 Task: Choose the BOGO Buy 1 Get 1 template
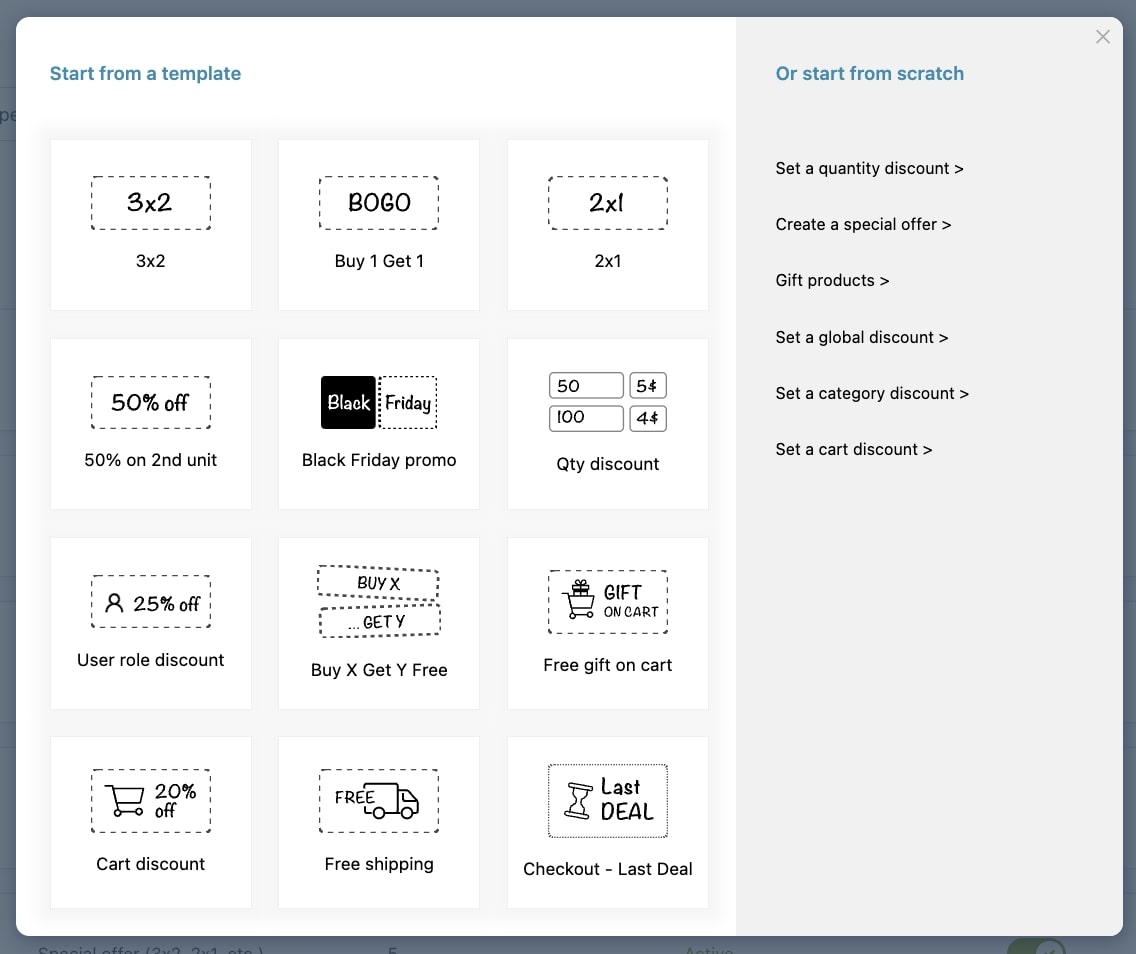click(x=378, y=224)
